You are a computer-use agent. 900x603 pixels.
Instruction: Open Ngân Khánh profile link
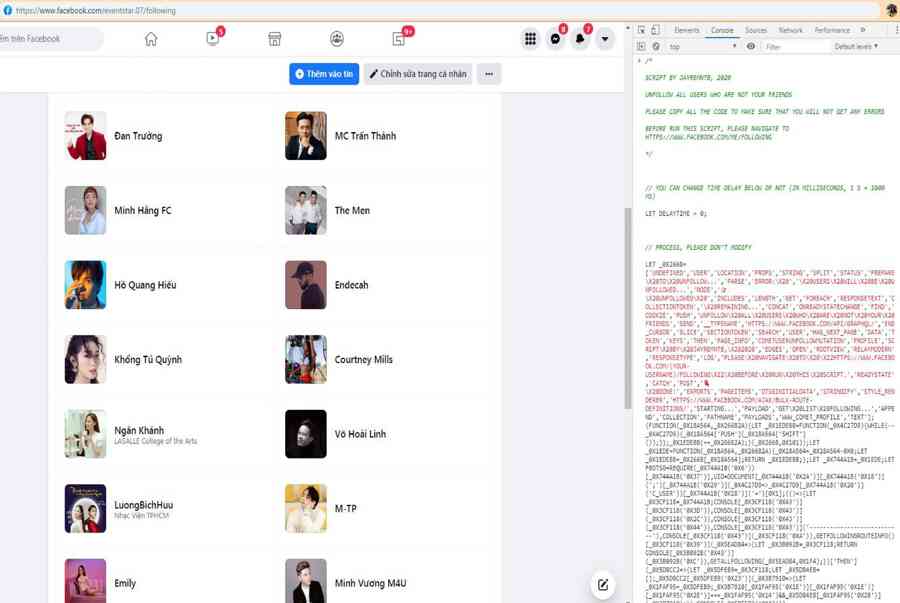point(139,430)
